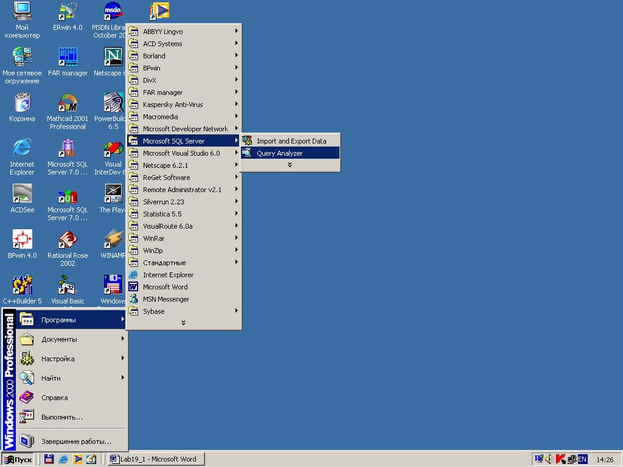Open the ACDSee desktop icon
This screenshot has height=467, width=623.
click(22, 195)
